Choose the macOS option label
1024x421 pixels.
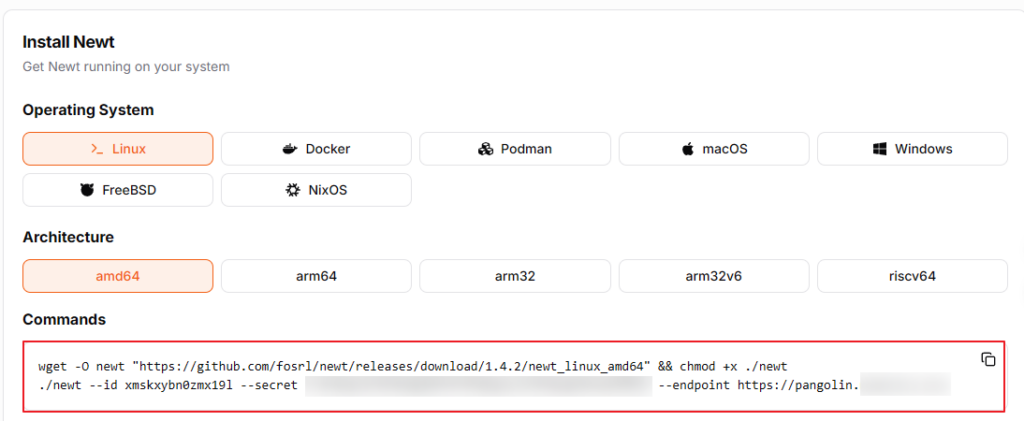point(725,149)
